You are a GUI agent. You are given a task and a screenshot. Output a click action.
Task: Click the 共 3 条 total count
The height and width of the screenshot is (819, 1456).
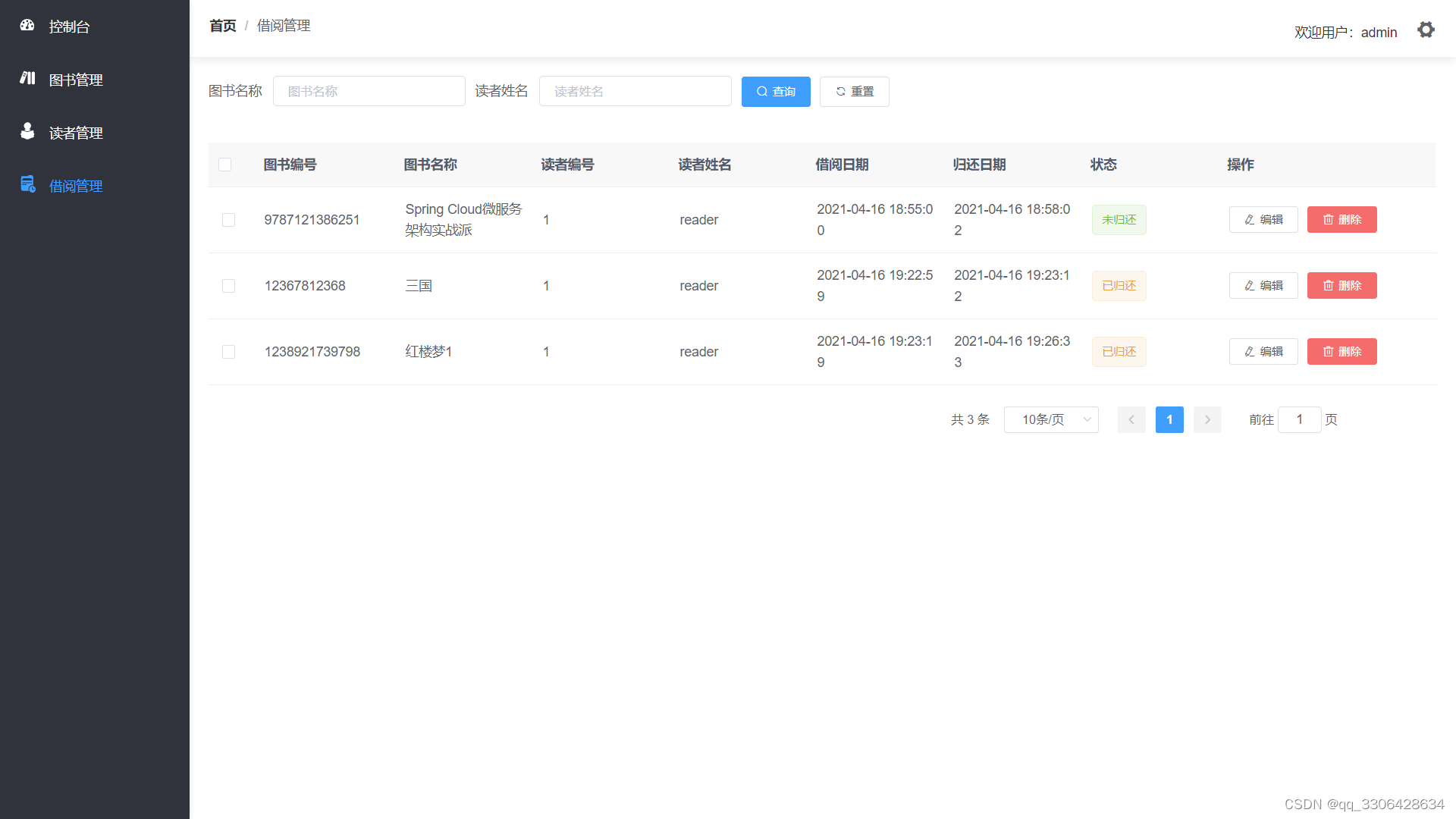point(970,419)
